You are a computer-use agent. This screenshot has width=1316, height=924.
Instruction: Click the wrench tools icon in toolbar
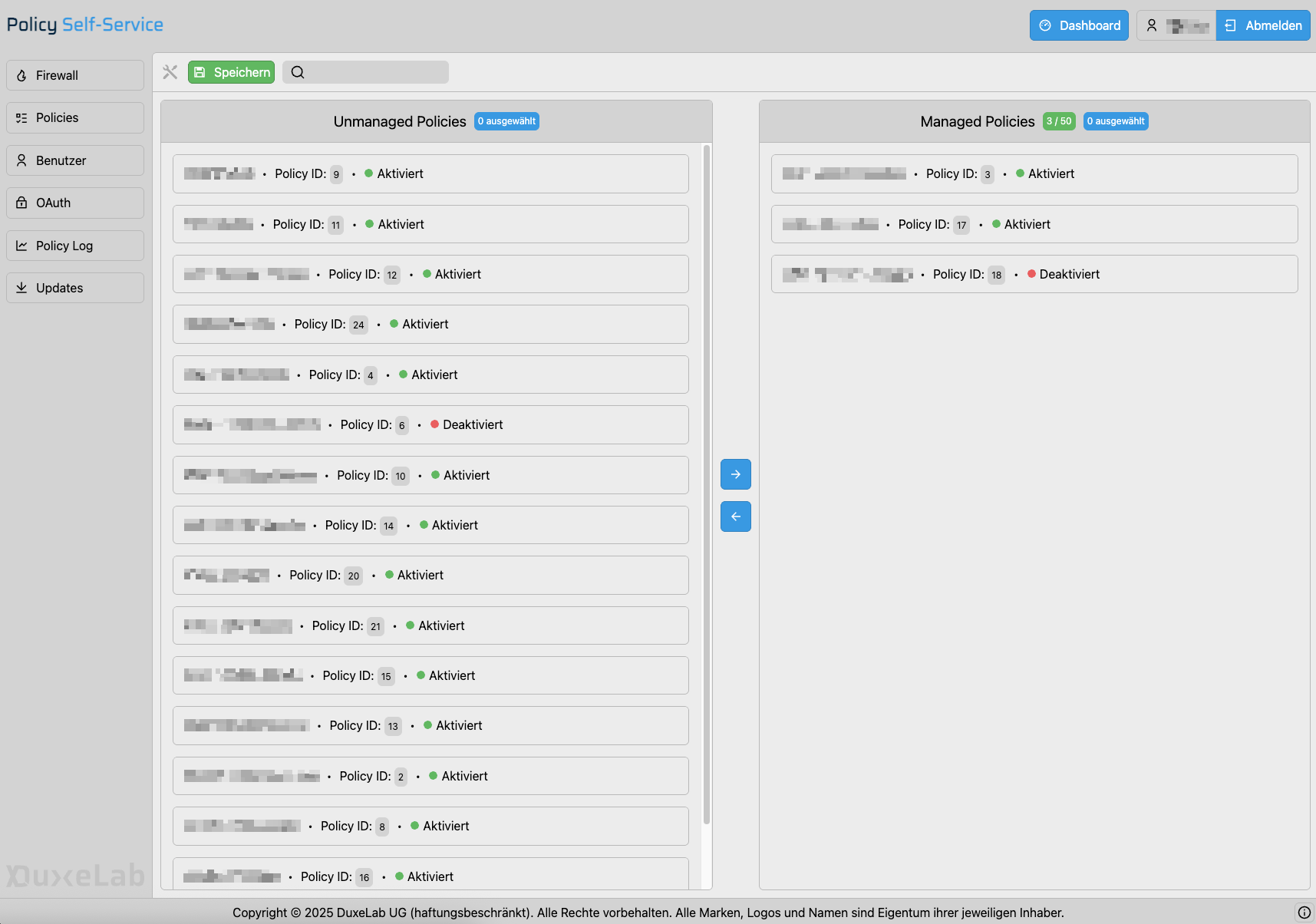click(170, 72)
